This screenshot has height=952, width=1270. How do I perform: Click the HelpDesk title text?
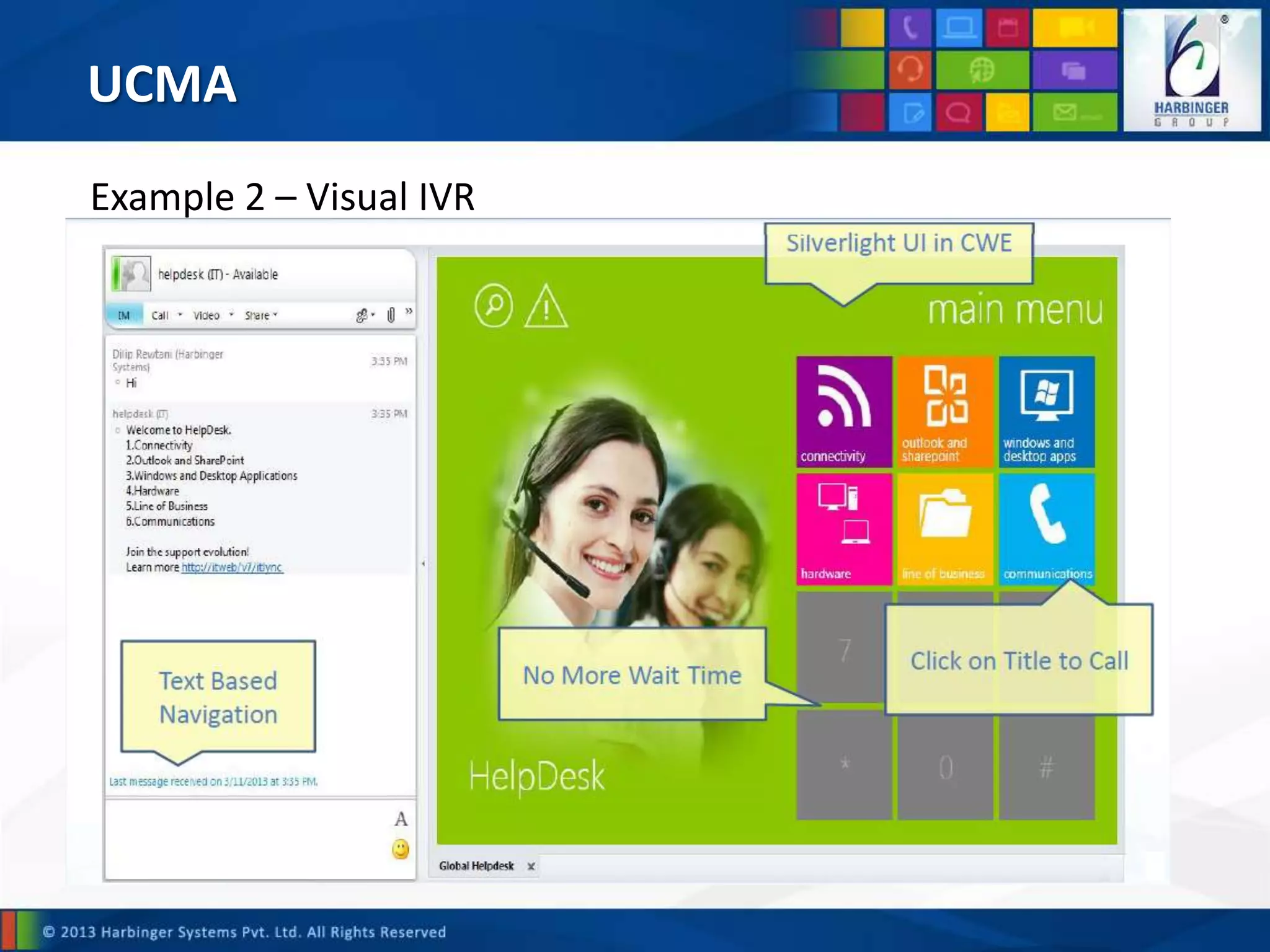pos(537,776)
